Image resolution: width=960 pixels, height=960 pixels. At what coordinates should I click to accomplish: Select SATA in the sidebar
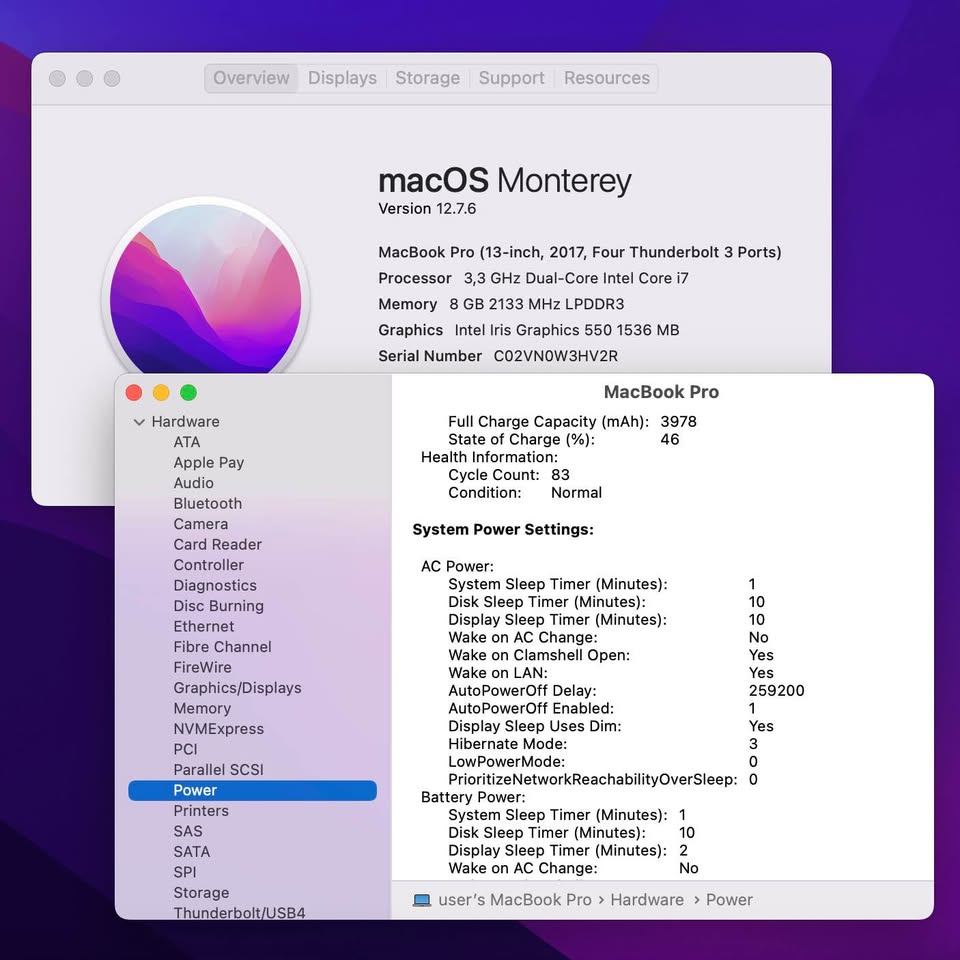(192, 852)
